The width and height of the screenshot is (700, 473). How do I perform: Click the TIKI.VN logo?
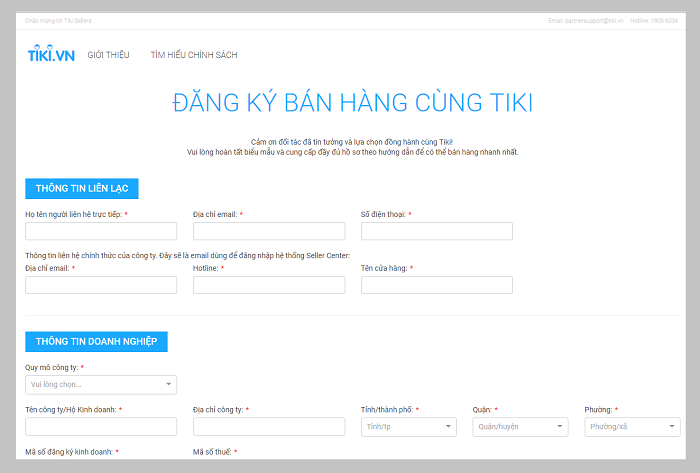pos(51,54)
